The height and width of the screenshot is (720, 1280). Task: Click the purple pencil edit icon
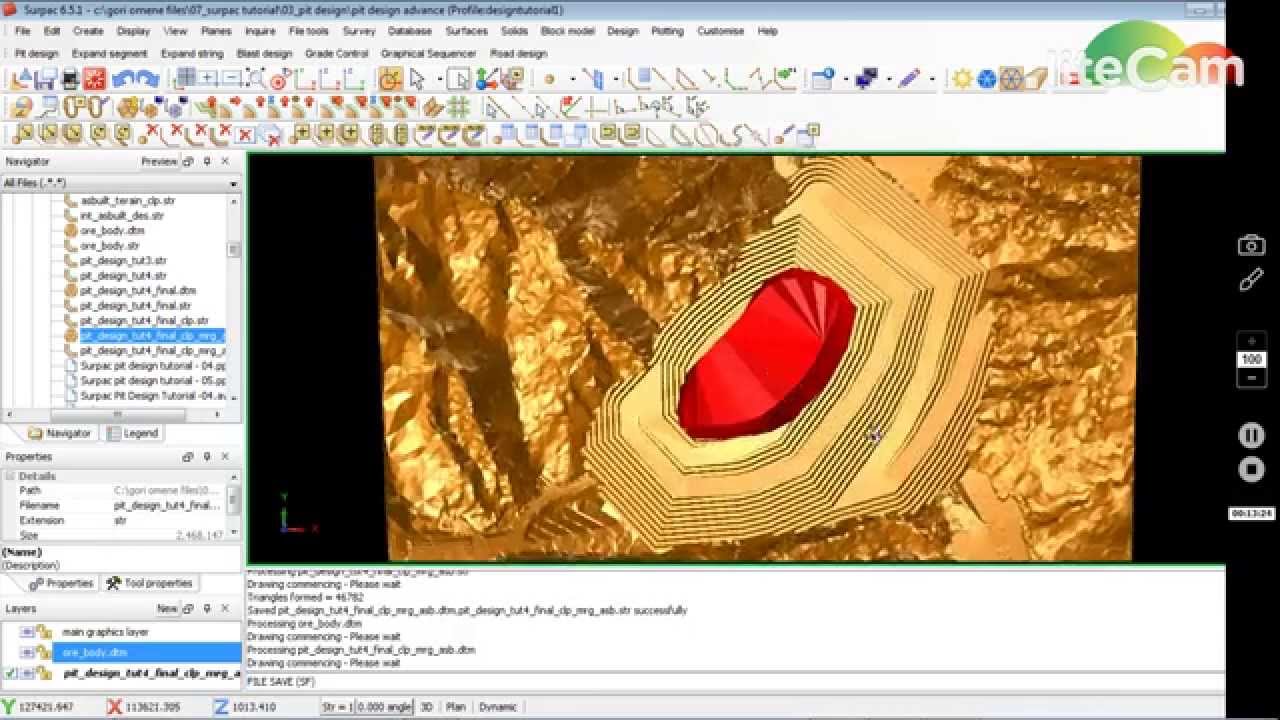pyautogui.click(x=909, y=78)
